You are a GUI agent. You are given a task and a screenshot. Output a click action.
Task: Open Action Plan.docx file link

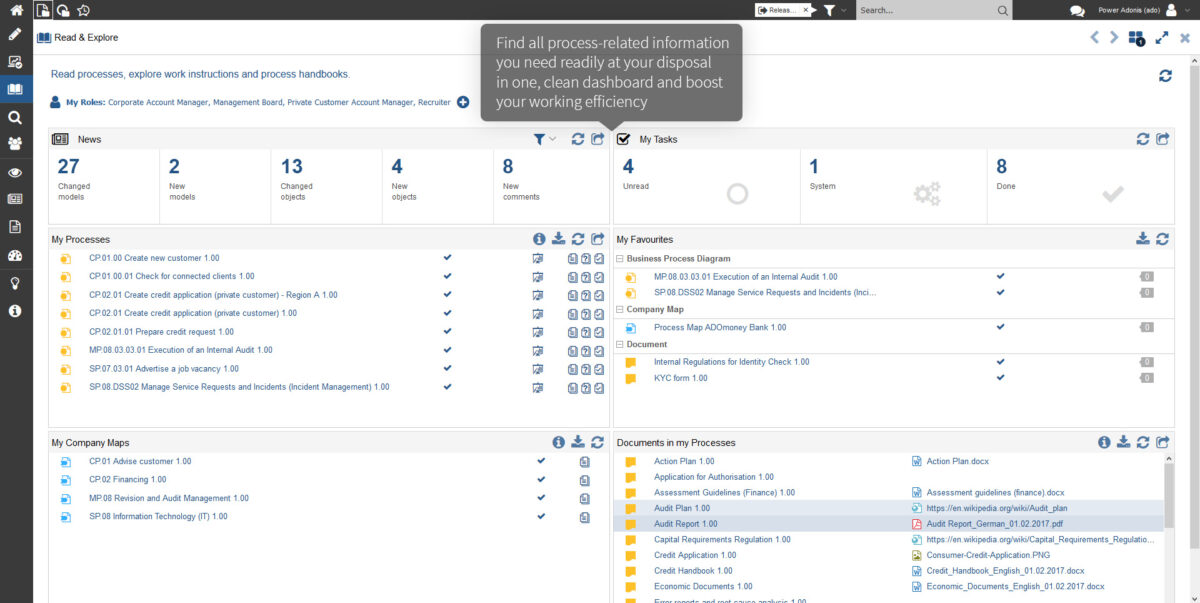coord(957,461)
